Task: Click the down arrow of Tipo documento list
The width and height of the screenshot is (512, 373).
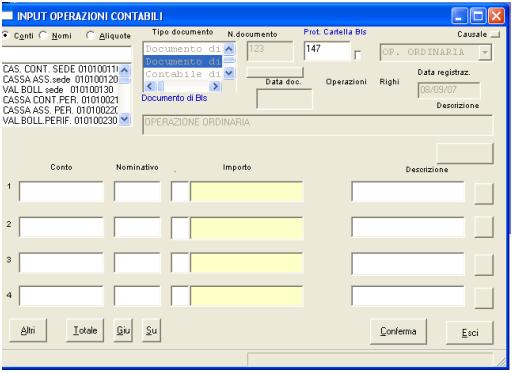Action: click(x=229, y=73)
